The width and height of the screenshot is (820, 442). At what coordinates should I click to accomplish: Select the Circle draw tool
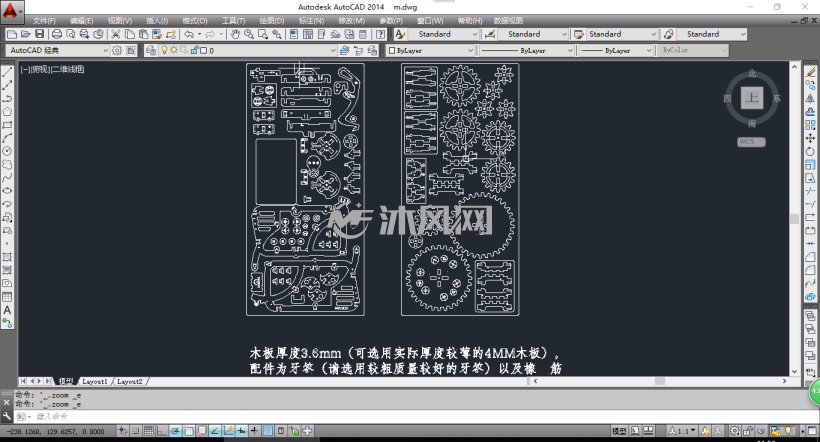pos(7,151)
